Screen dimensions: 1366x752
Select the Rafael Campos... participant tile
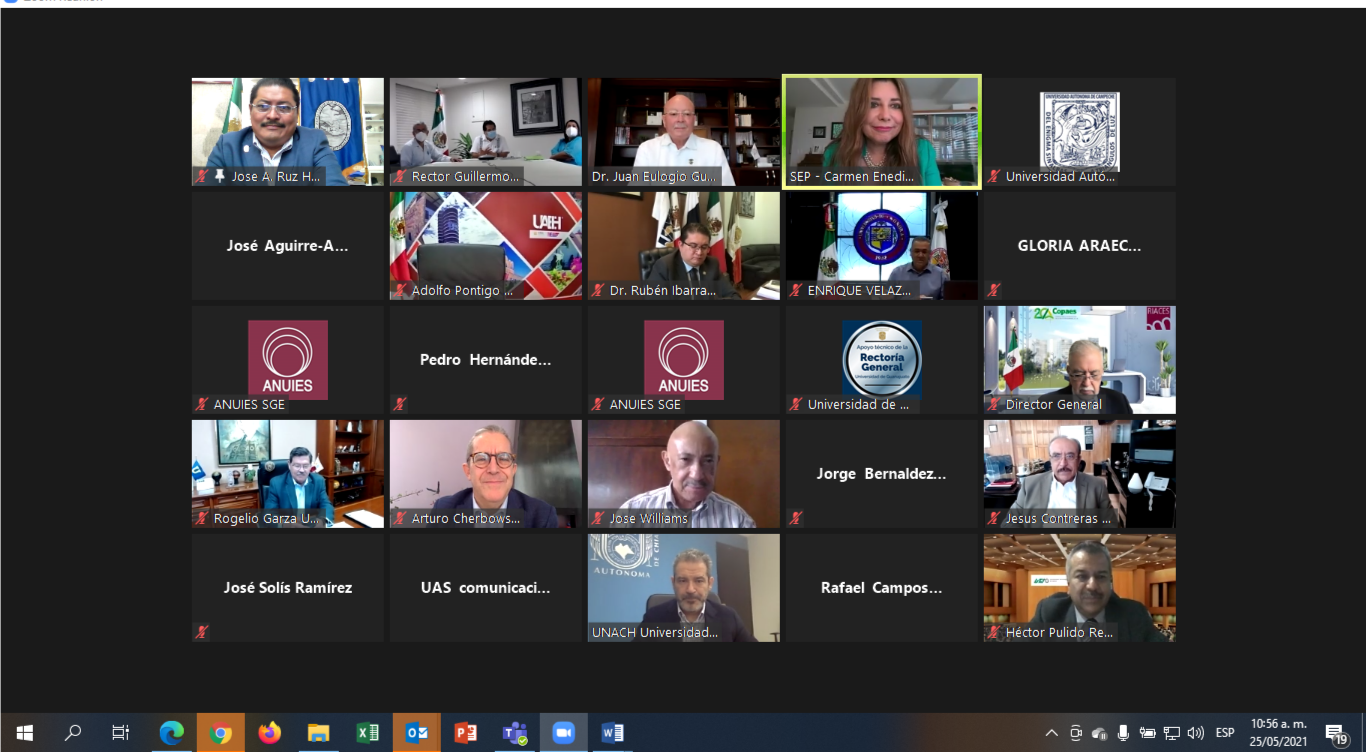click(882, 588)
